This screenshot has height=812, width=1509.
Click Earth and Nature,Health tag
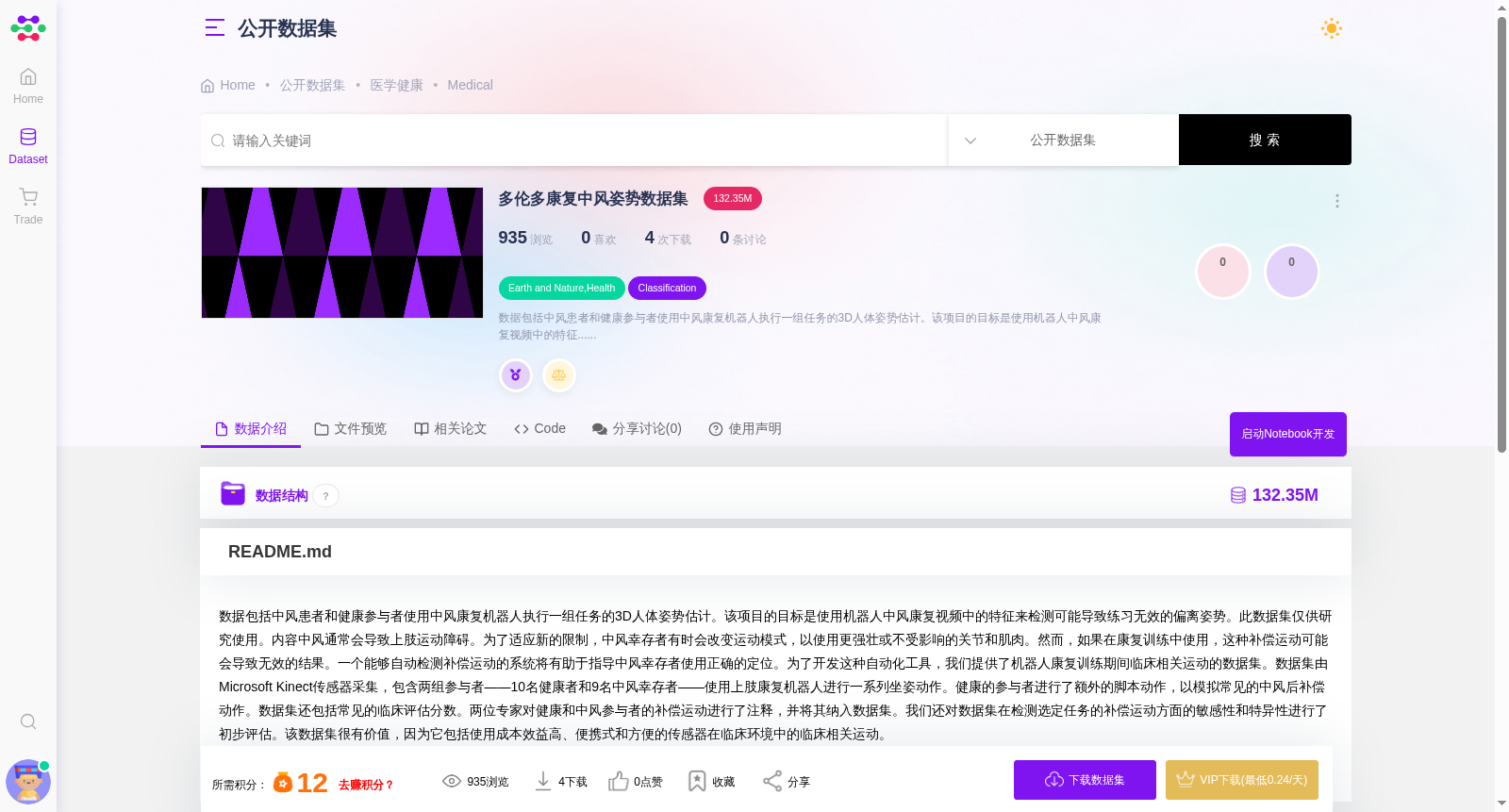561,288
